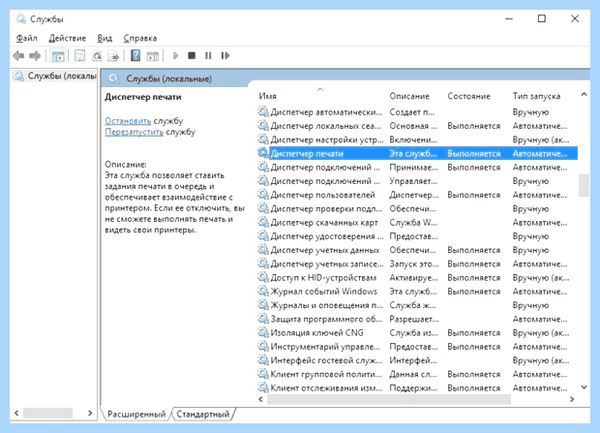
Task: Click gear icon of Клиент групповой политики
Action: pos(263,374)
